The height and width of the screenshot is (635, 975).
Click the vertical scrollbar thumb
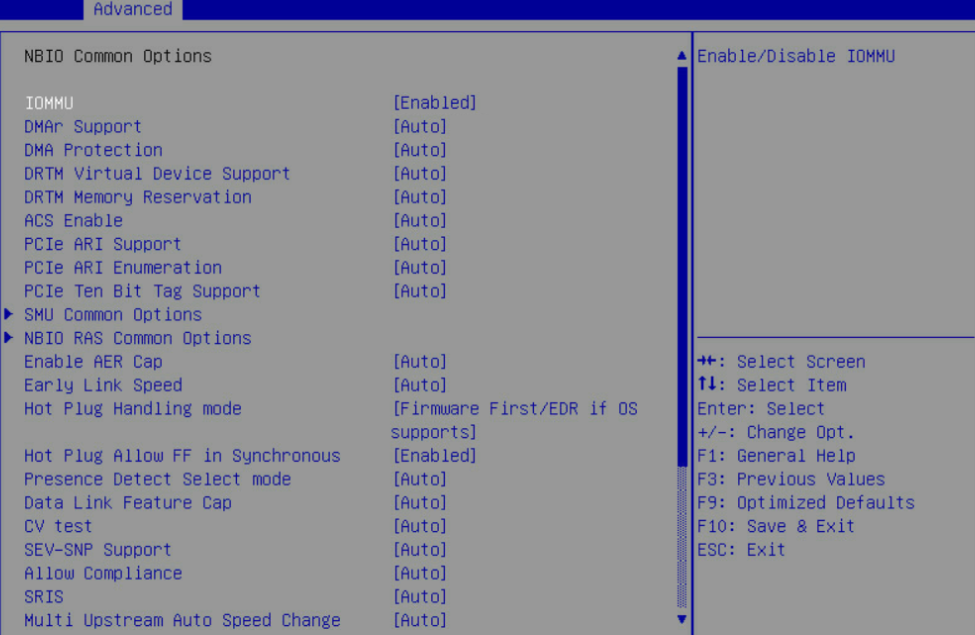click(x=682, y=266)
